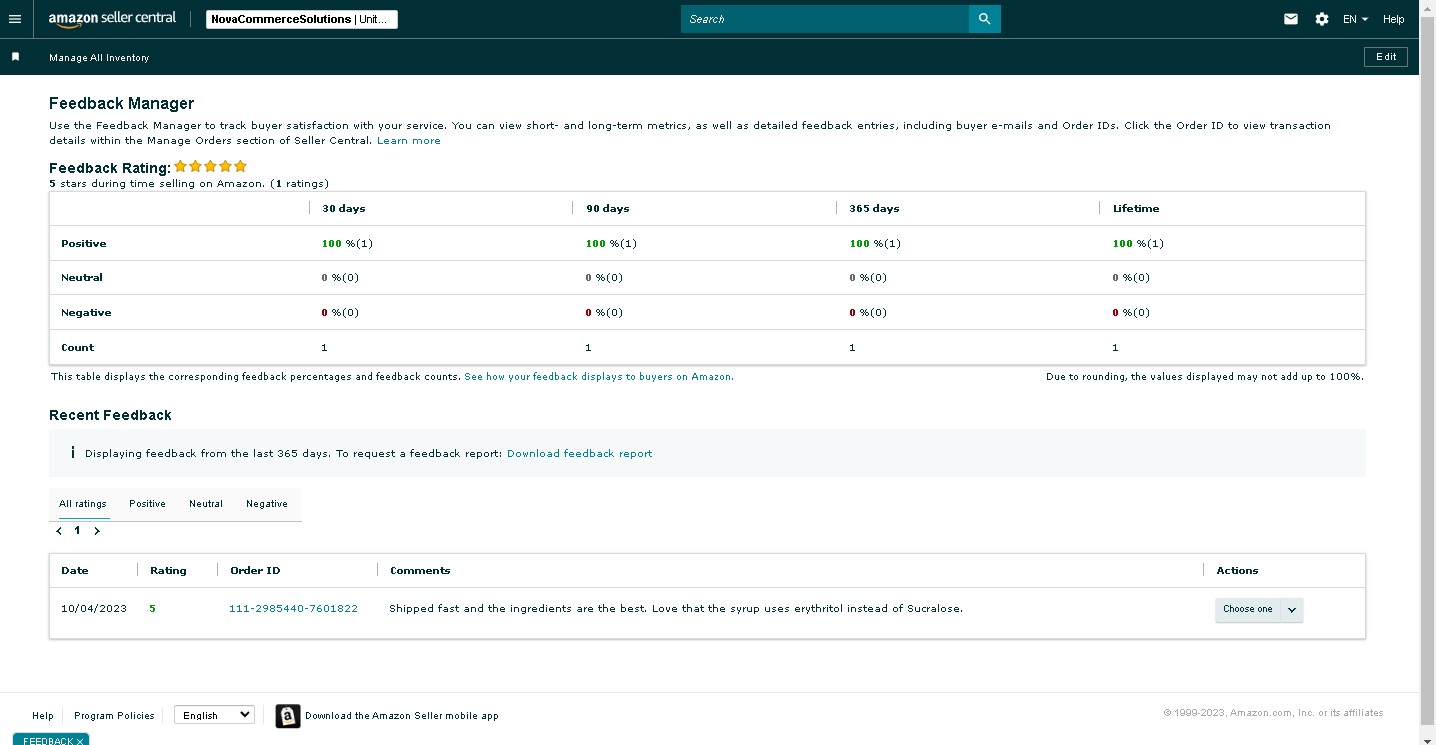This screenshot has width=1436, height=745.
Task: Click the footer Help link
Action: (x=43, y=716)
